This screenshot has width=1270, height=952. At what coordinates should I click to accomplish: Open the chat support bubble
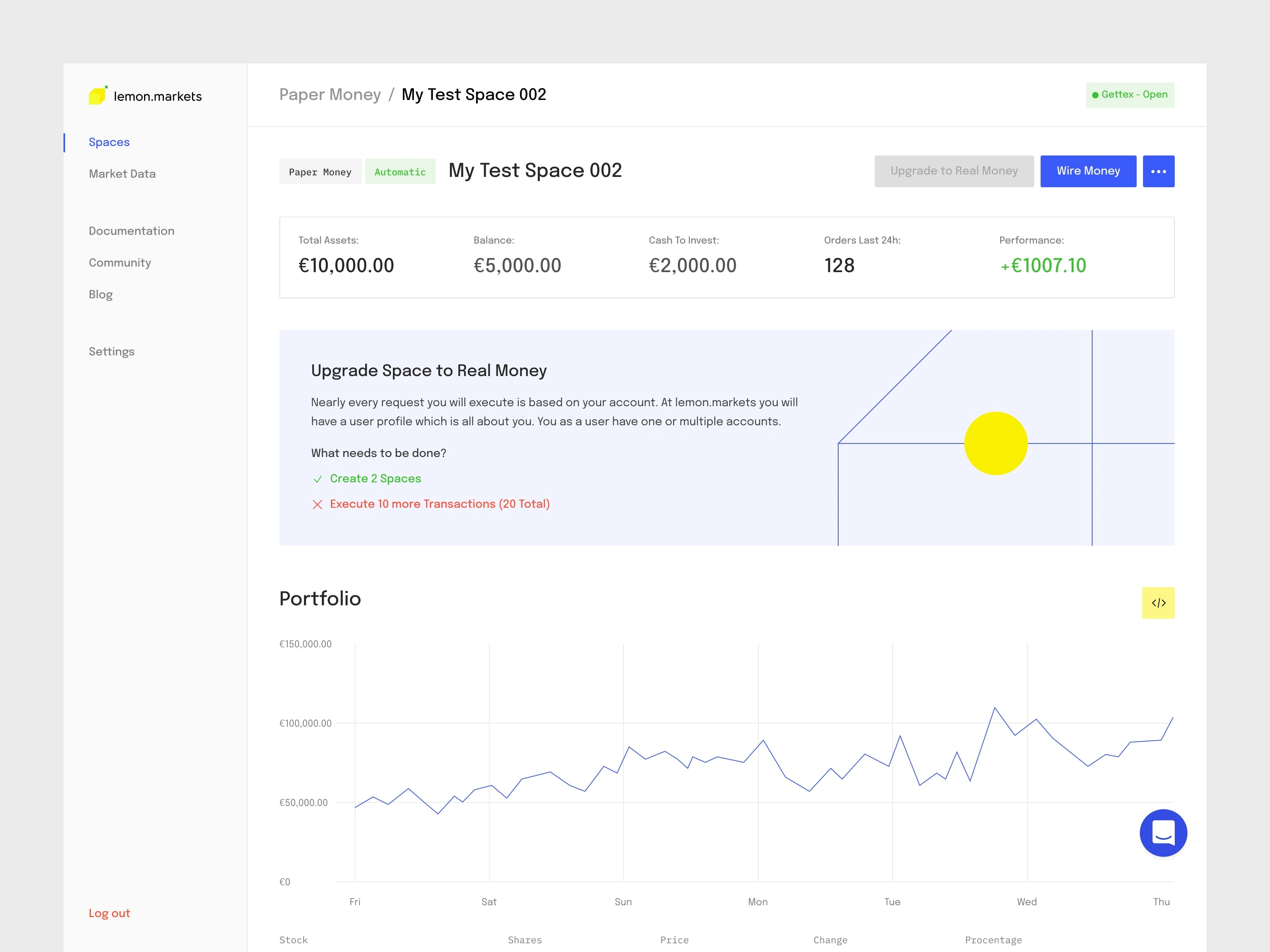[x=1163, y=833]
